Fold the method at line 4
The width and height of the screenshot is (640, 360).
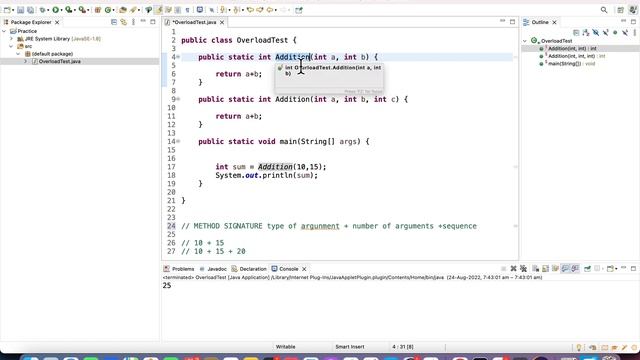pyautogui.click(x=178, y=57)
